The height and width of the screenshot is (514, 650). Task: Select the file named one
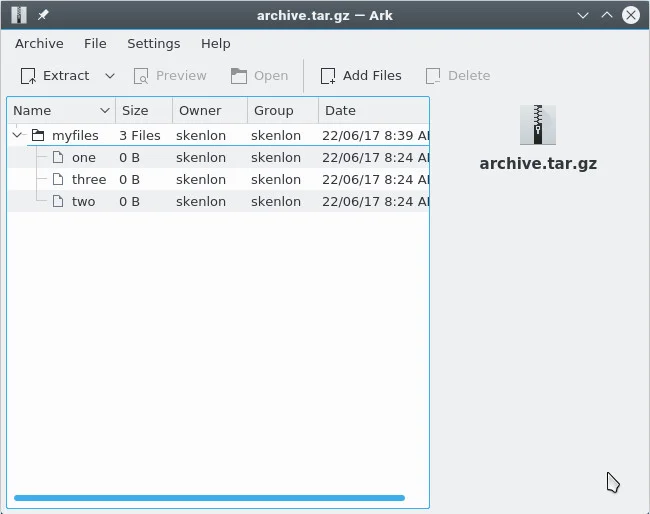point(84,158)
